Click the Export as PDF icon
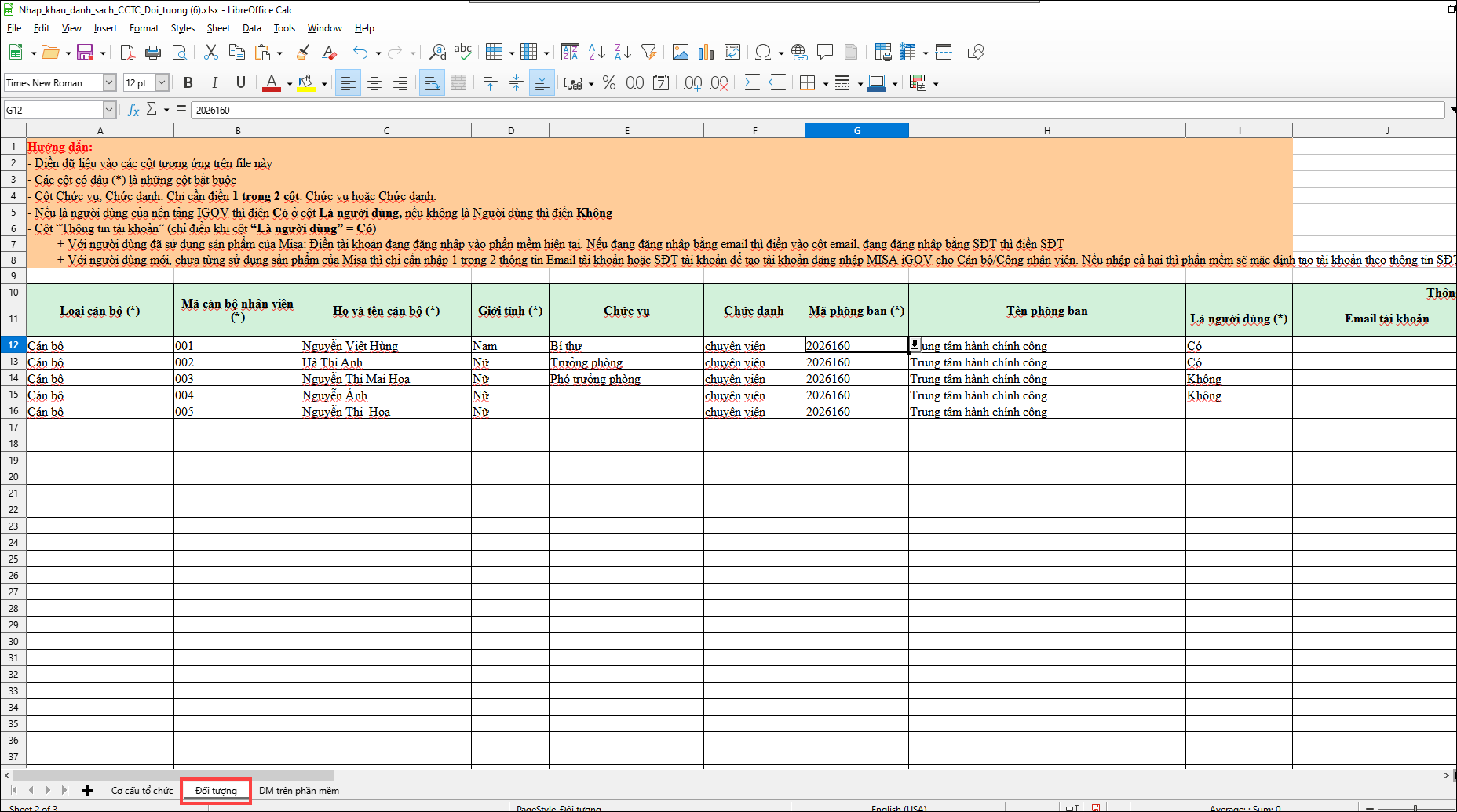1457x812 pixels. tap(127, 53)
